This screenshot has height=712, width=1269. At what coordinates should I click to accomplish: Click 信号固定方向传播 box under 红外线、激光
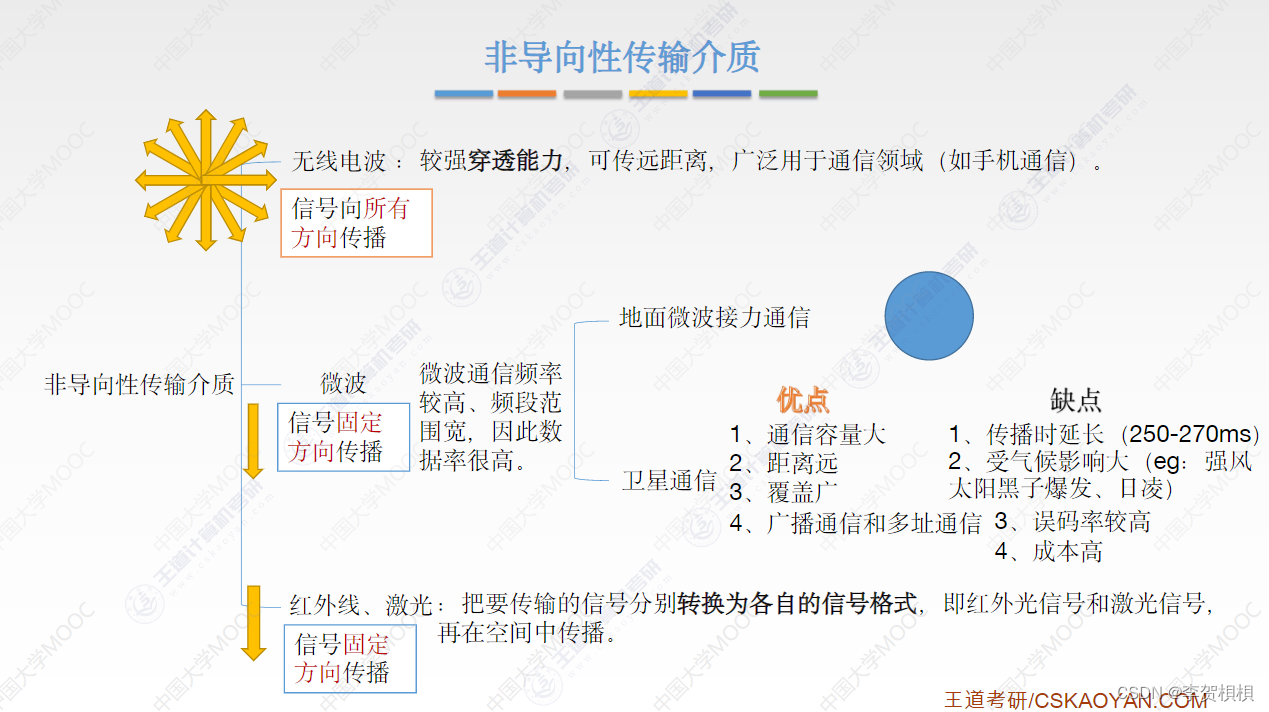350,659
